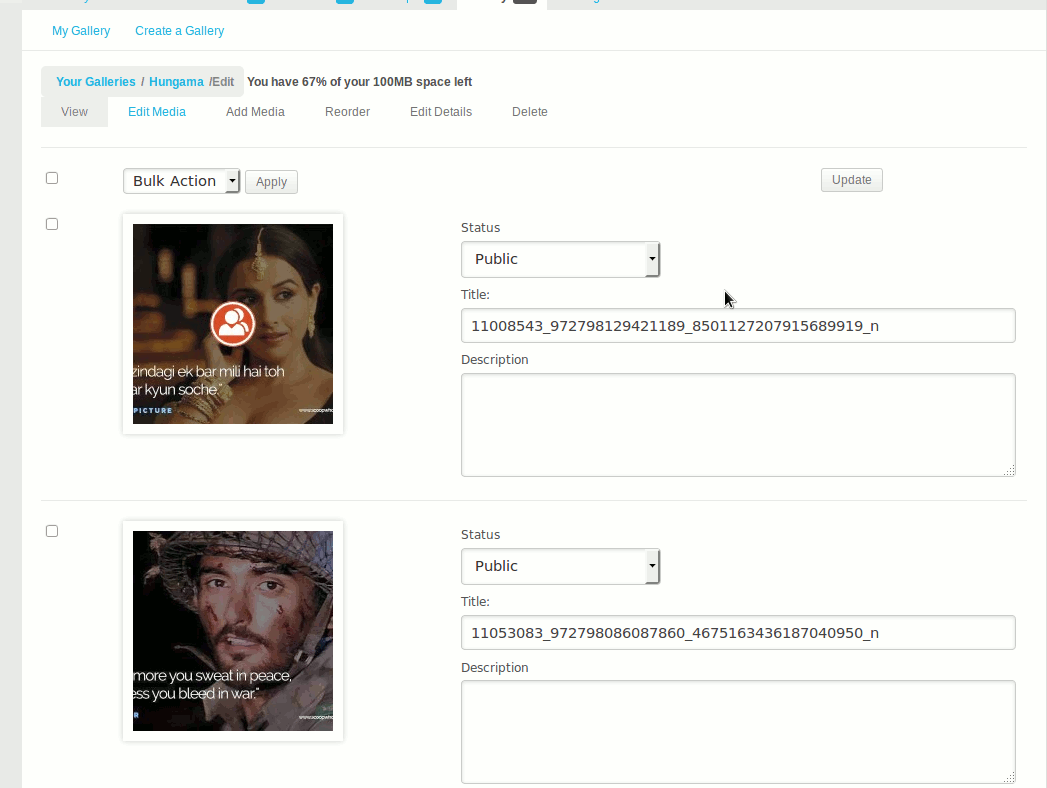This screenshot has width=1047, height=788.
Task: Open the Create a Gallery link
Action: (180, 31)
